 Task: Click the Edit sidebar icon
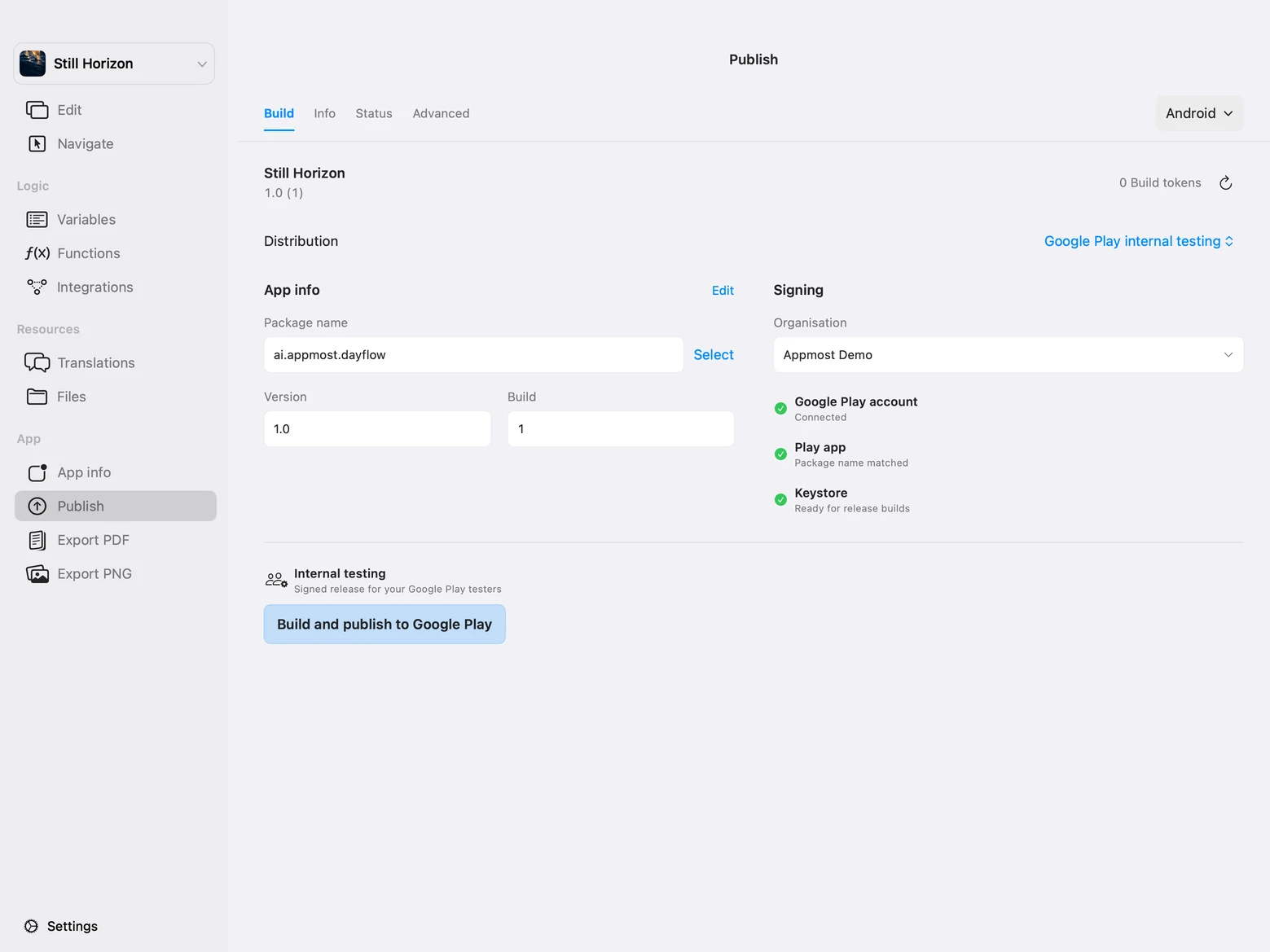coord(37,110)
